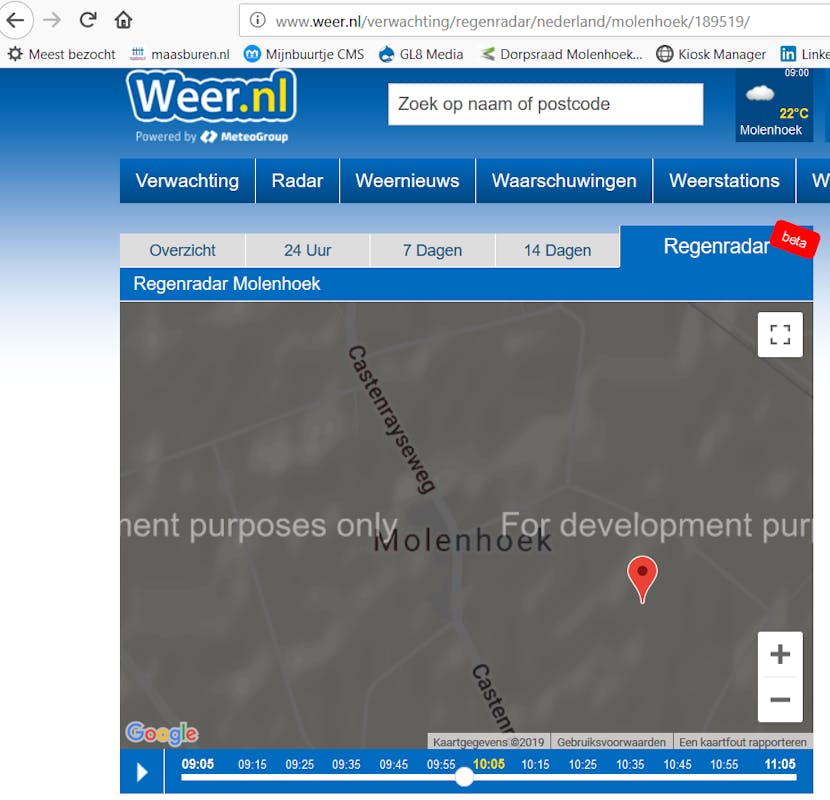Open Gebruiksvoorwaarden link on the map
Viewport: 830px width, 800px height.
click(x=611, y=742)
